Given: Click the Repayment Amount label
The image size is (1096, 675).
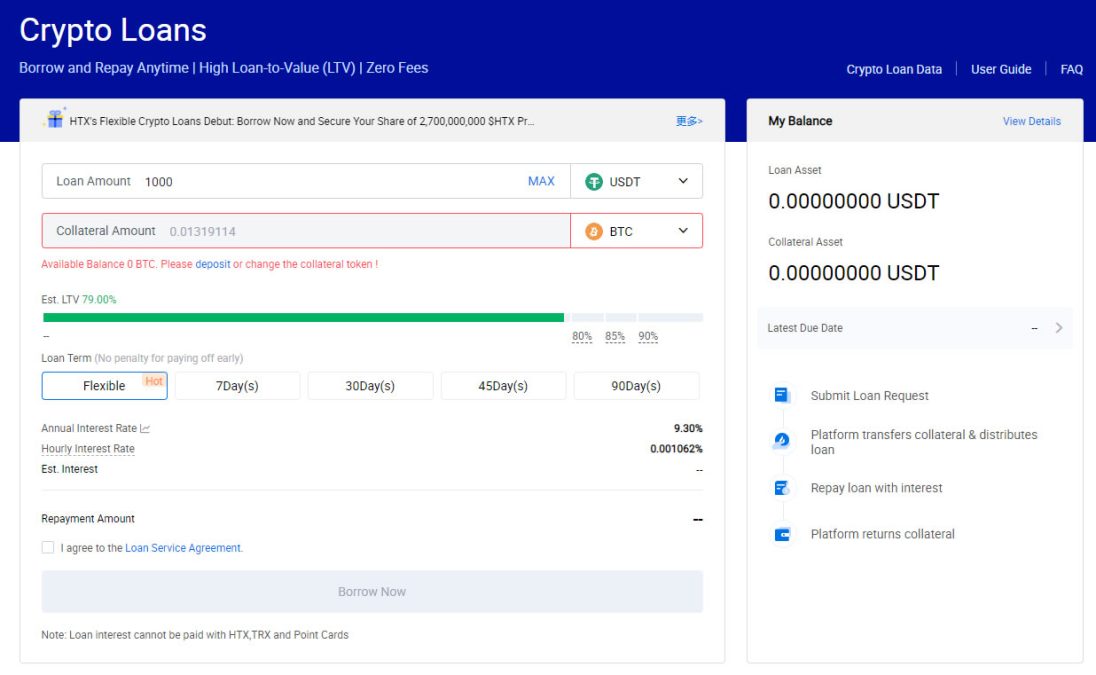Looking at the screenshot, I should point(88,518).
